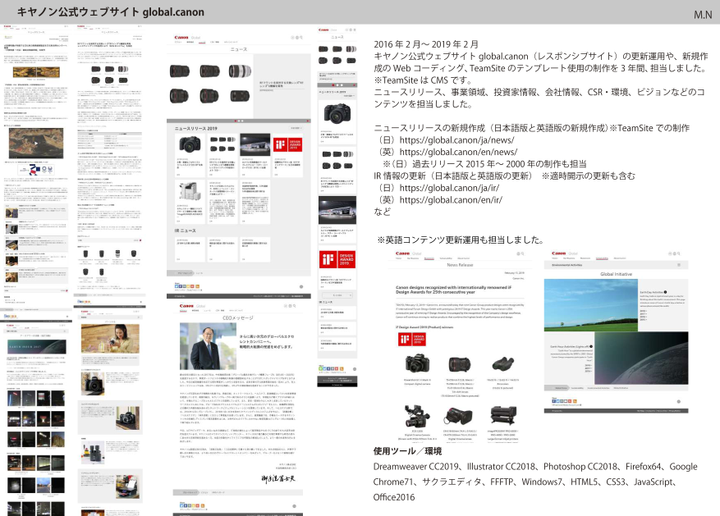Click the six-lens hero image in center news screenshot
Viewport: 720px width, 516px height.
tap(210, 83)
